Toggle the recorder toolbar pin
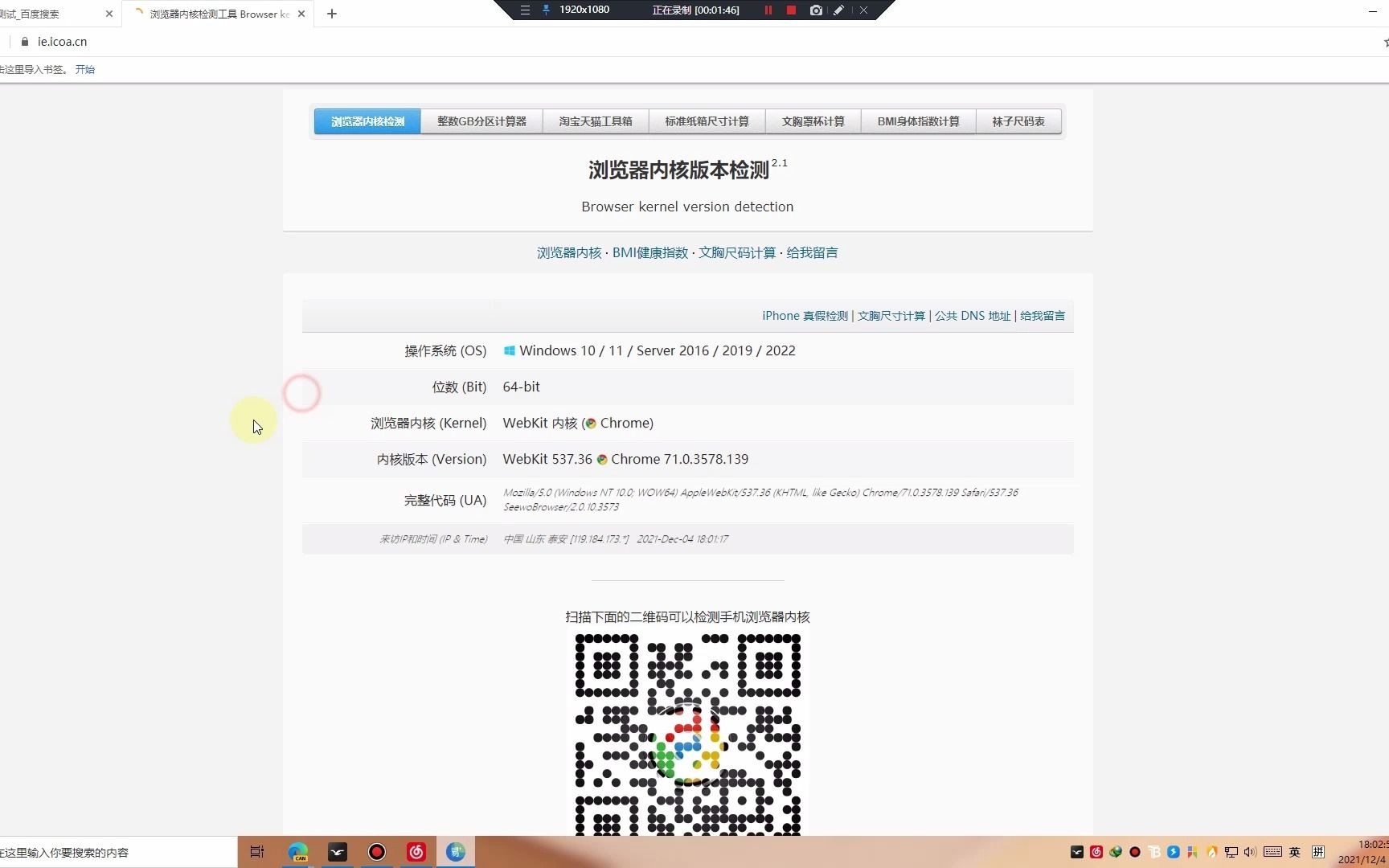The height and width of the screenshot is (868, 1389). pos(547,10)
